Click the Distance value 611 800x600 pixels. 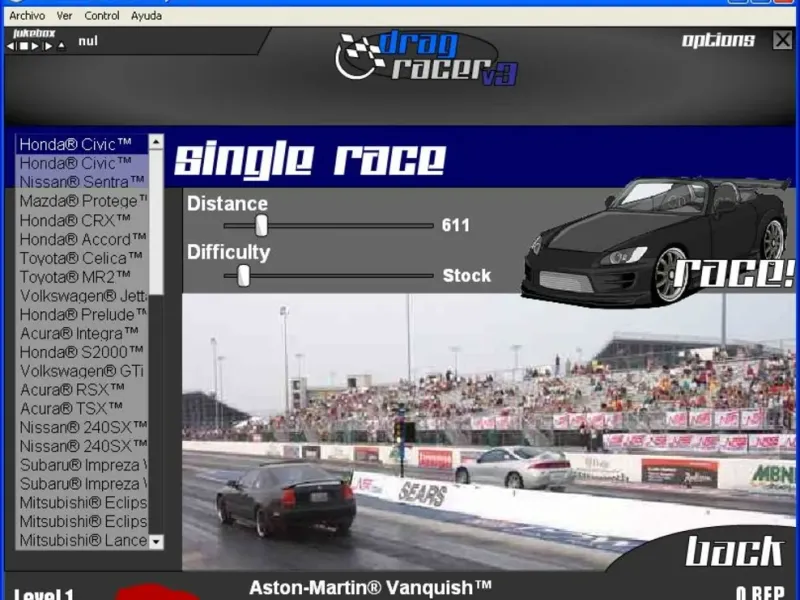pos(456,225)
